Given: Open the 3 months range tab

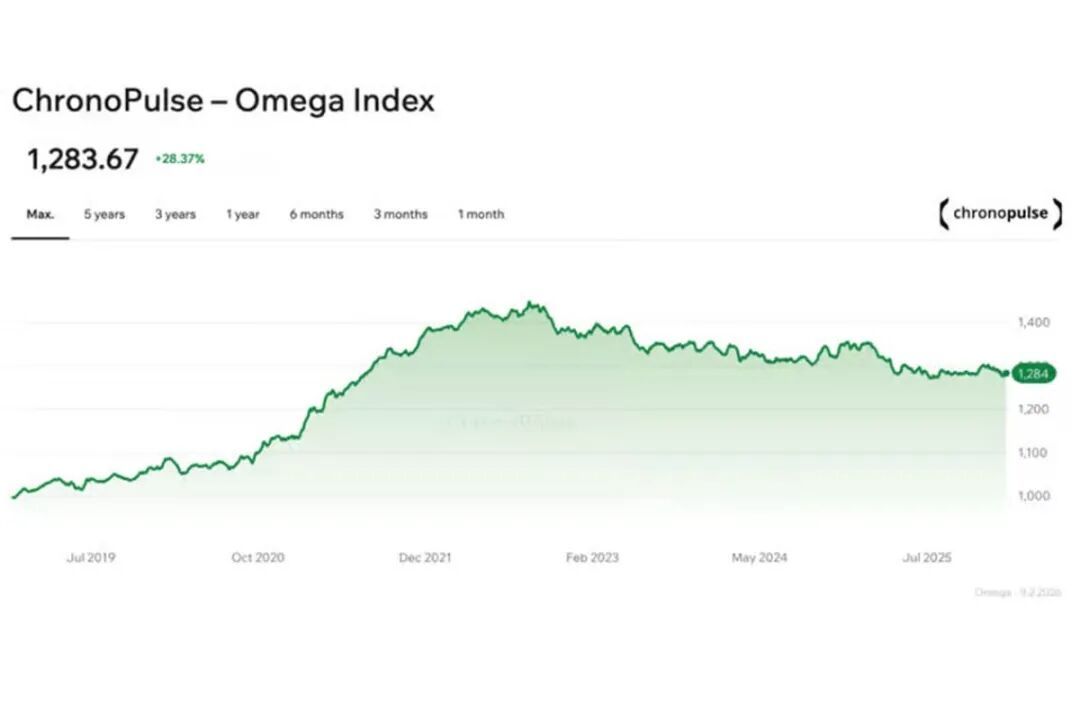Looking at the screenshot, I should click(400, 214).
